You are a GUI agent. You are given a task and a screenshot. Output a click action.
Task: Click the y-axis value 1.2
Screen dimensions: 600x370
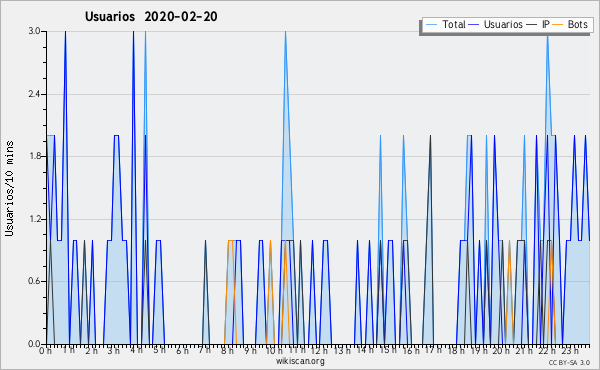click(x=34, y=219)
